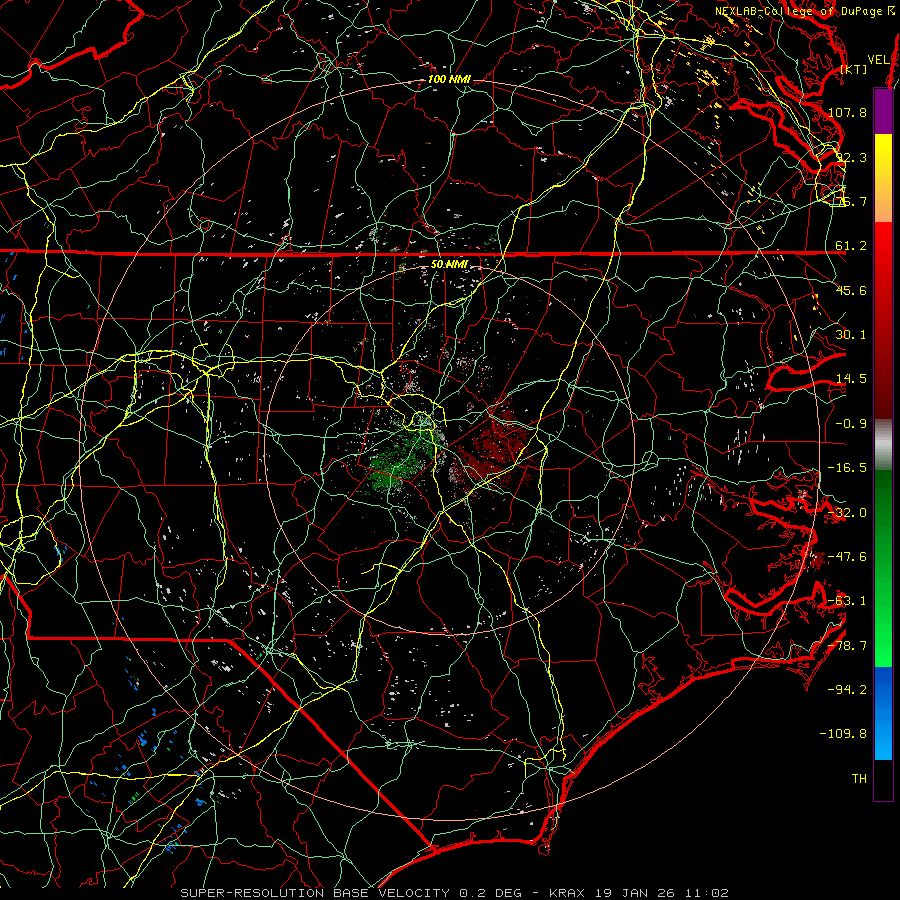This screenshot has height=900, width=900.
Task: Select the black TH segment of color bar
Action: 883,780
